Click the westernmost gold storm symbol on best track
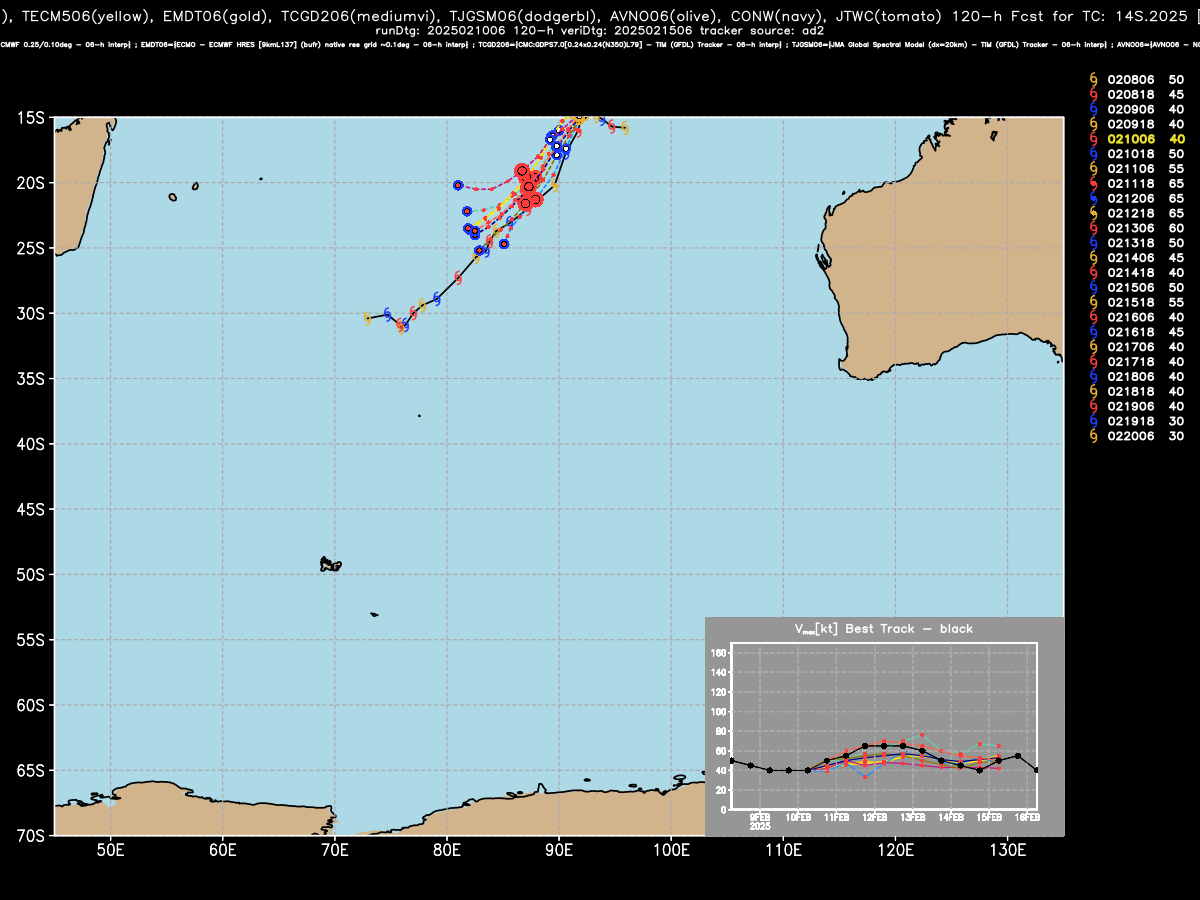The image size is (1200, 900). 367,318
